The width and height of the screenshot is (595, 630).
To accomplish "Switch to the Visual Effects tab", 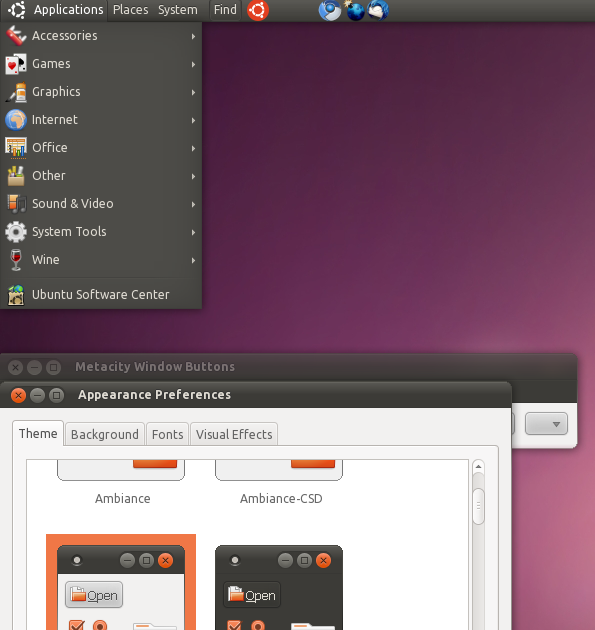I will click(234, 434).
